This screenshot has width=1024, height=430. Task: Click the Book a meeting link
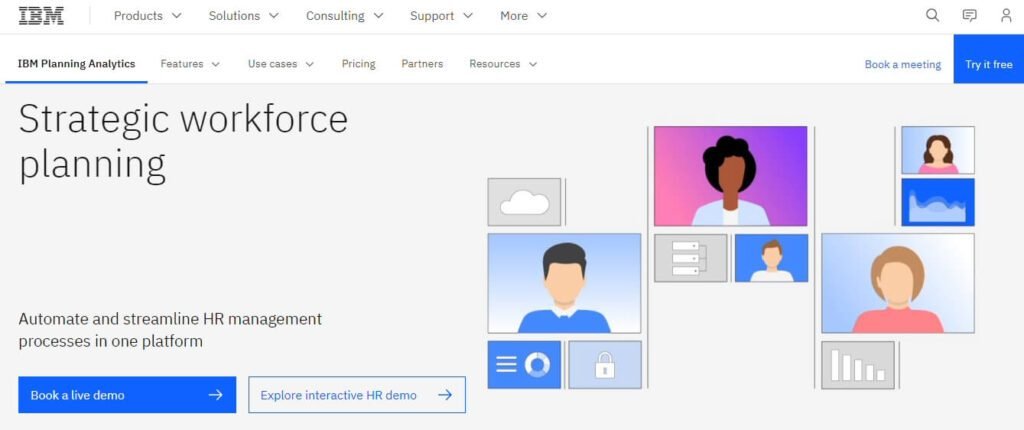coord(903,65)
